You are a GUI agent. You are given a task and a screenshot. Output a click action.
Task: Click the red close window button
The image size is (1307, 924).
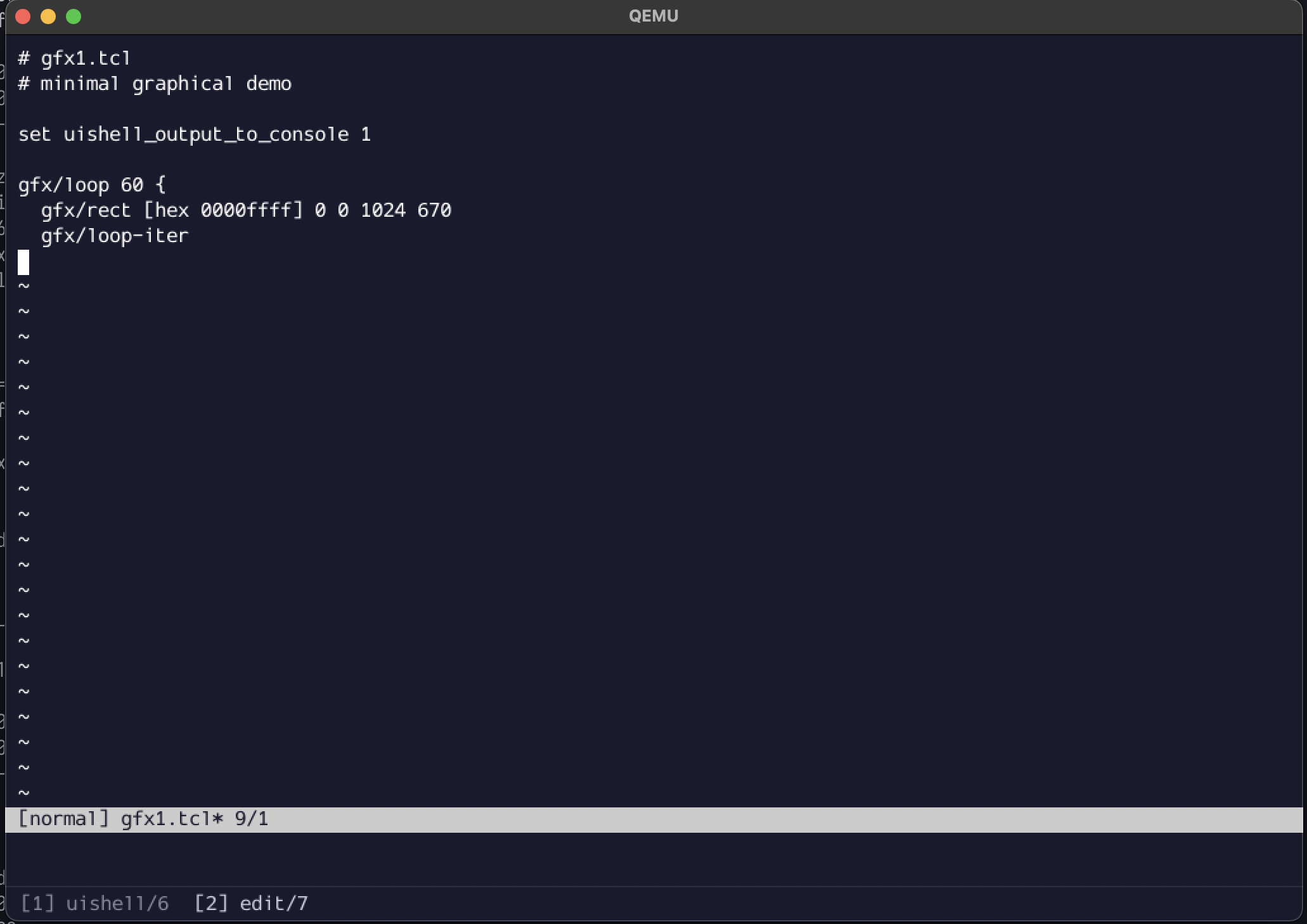tap(23, 16)
